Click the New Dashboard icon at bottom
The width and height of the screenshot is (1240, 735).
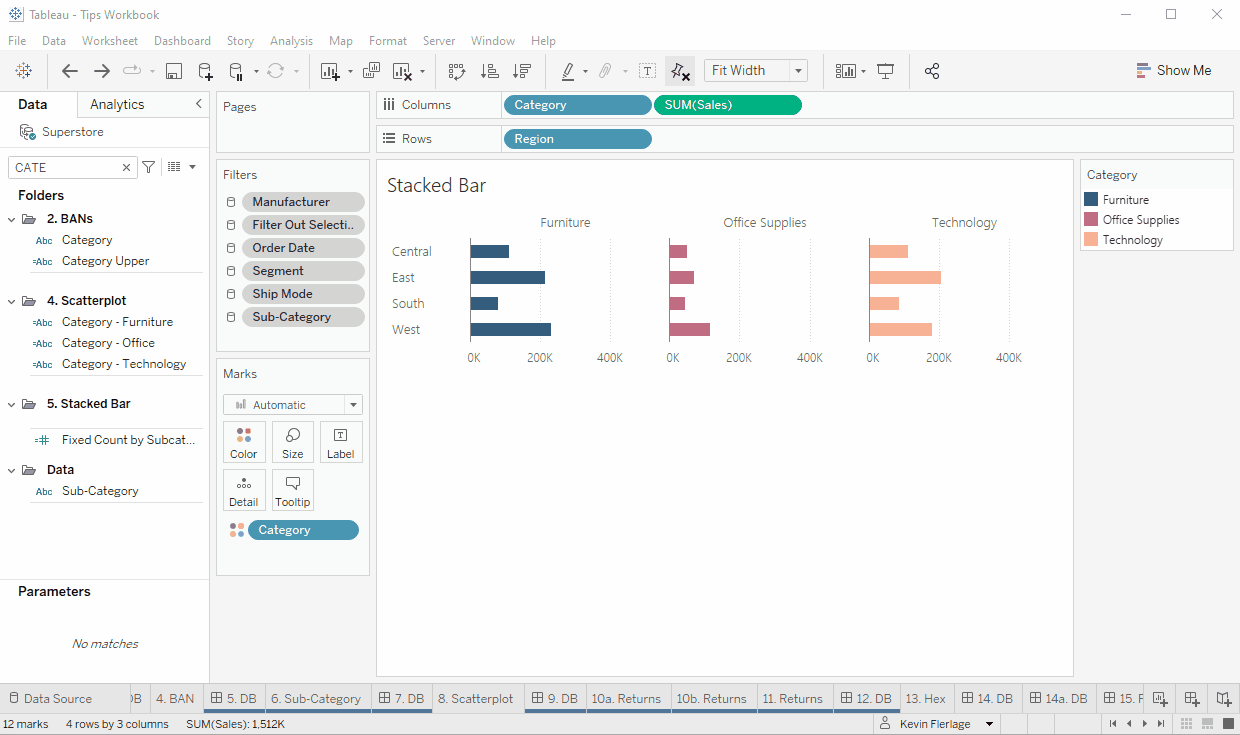click(1191, 698)
